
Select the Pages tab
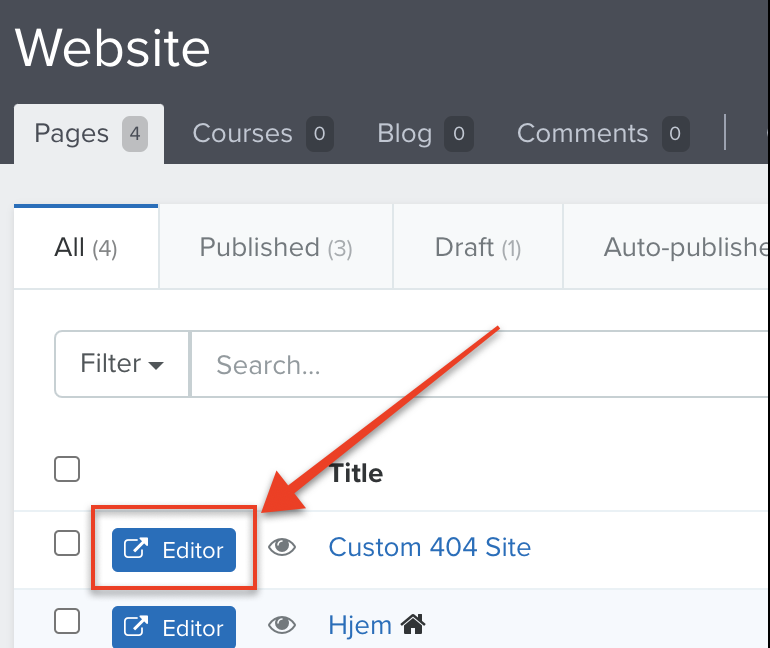point(89,134)
